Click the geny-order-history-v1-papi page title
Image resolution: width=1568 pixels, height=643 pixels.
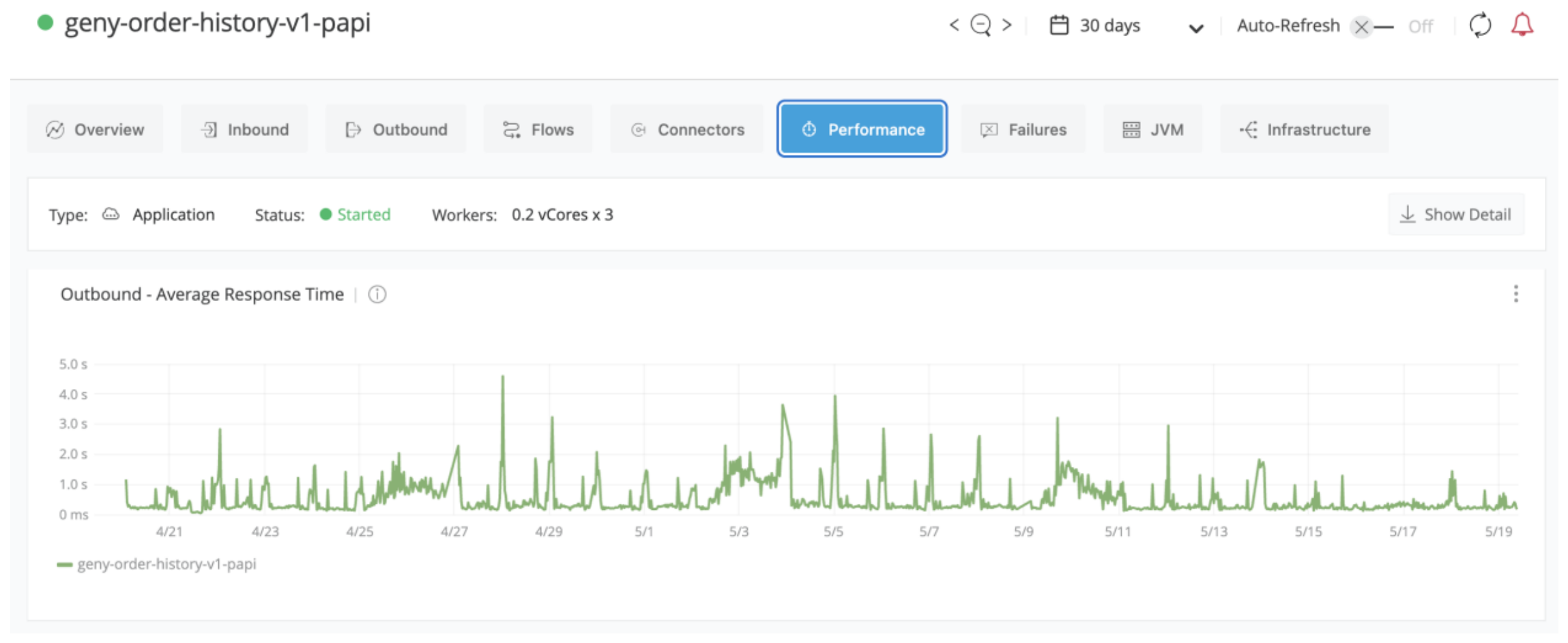tap(217, 23)
